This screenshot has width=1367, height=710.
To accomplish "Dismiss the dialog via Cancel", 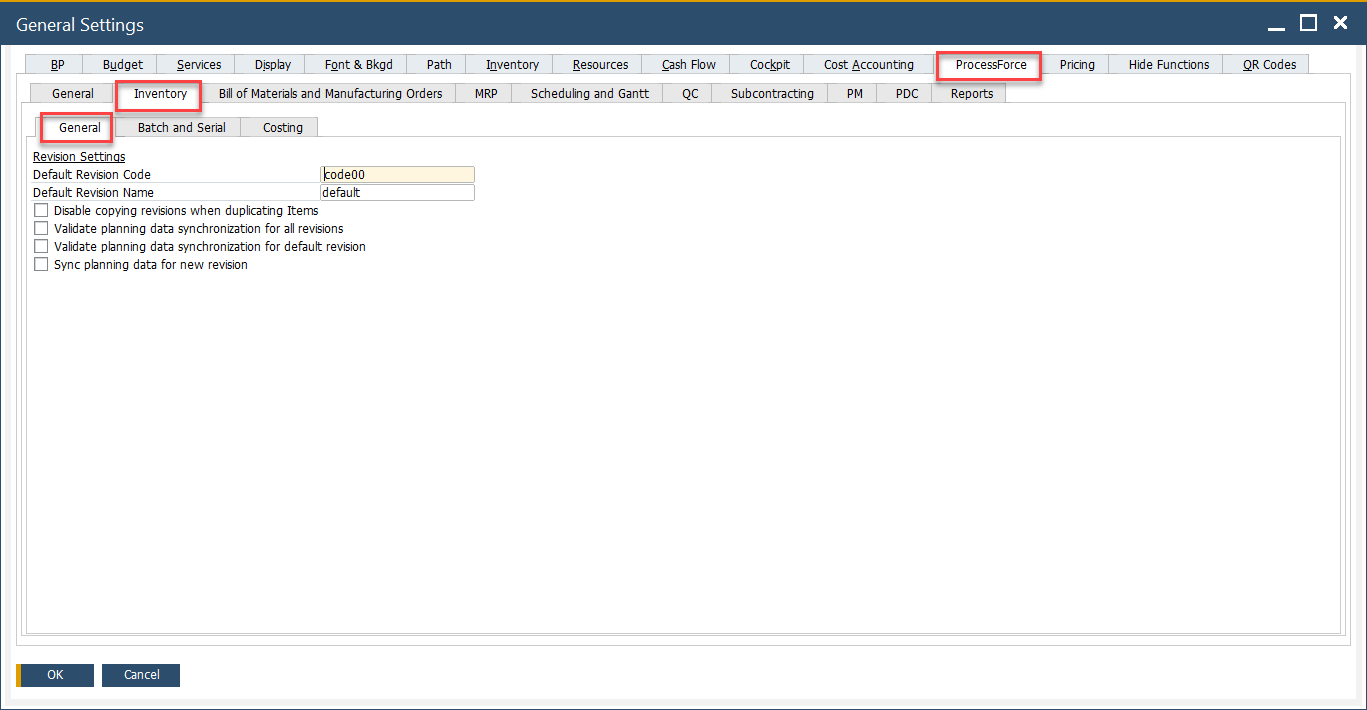I will pos(140,675).
